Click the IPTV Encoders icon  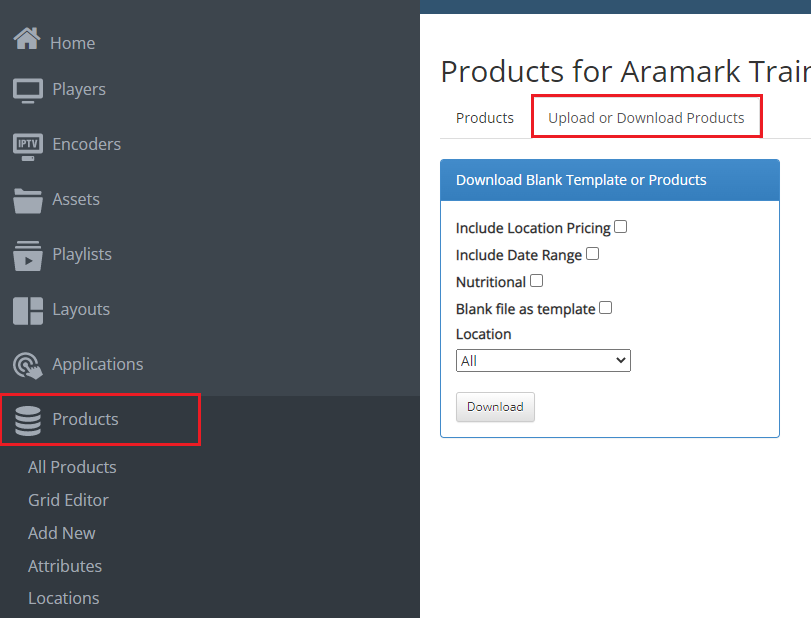(28, 145)
